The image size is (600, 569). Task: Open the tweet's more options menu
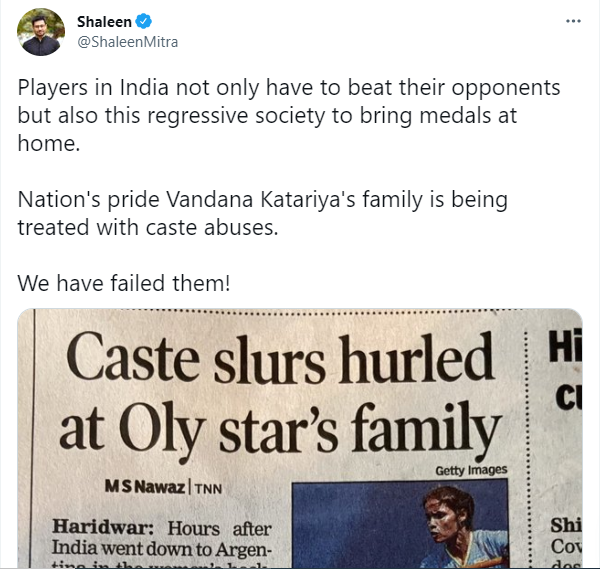(x=571, y=20)
